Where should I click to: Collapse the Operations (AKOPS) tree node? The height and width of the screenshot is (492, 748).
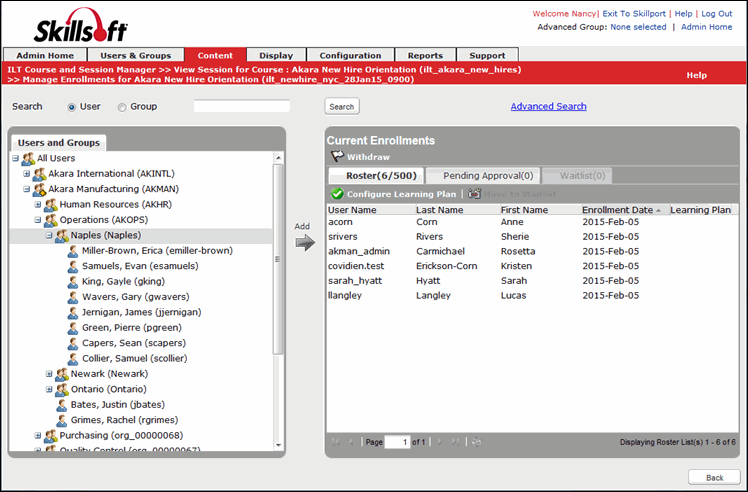tap(38, 220)
